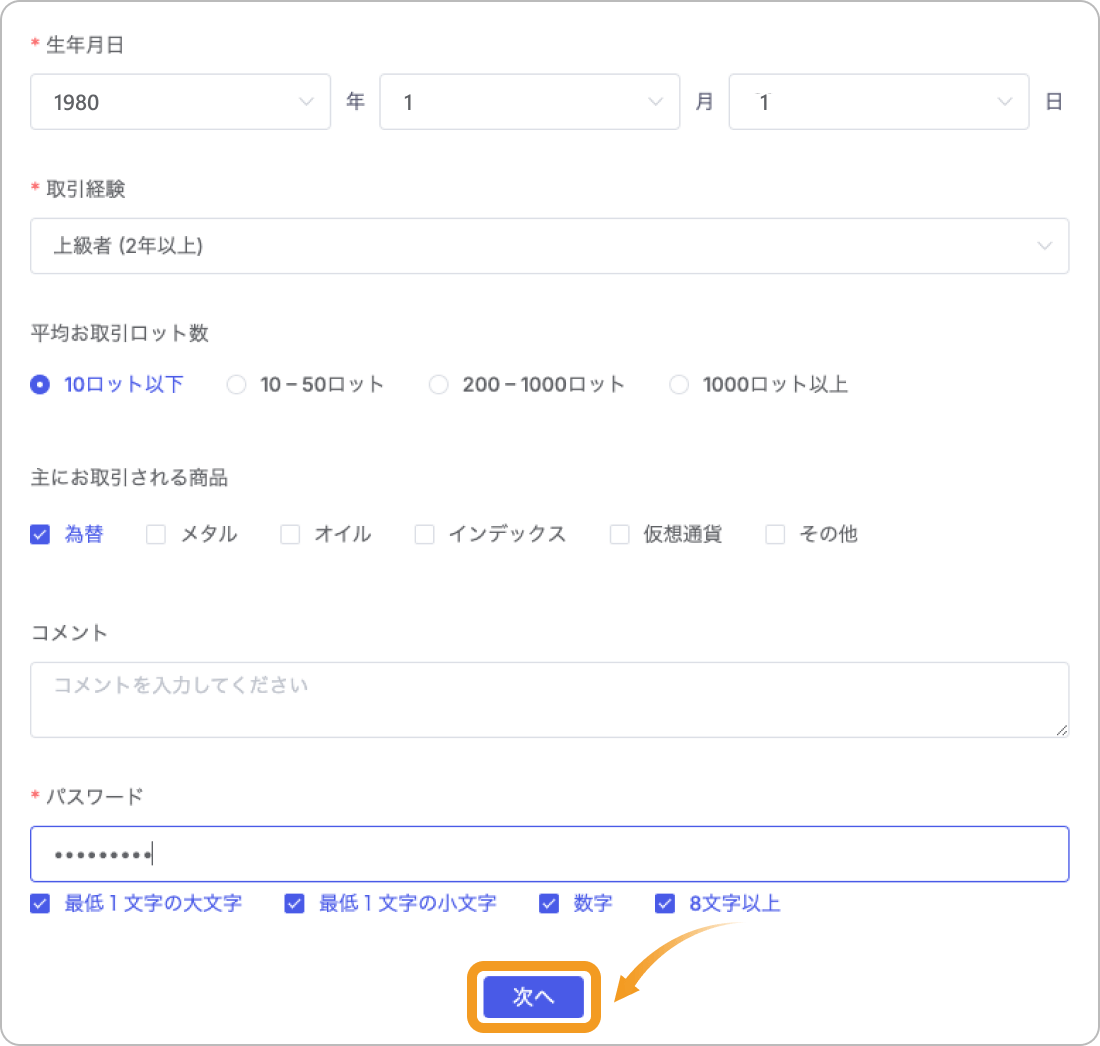
Task: Click the コメント text area
Action: tap(549, 700)
